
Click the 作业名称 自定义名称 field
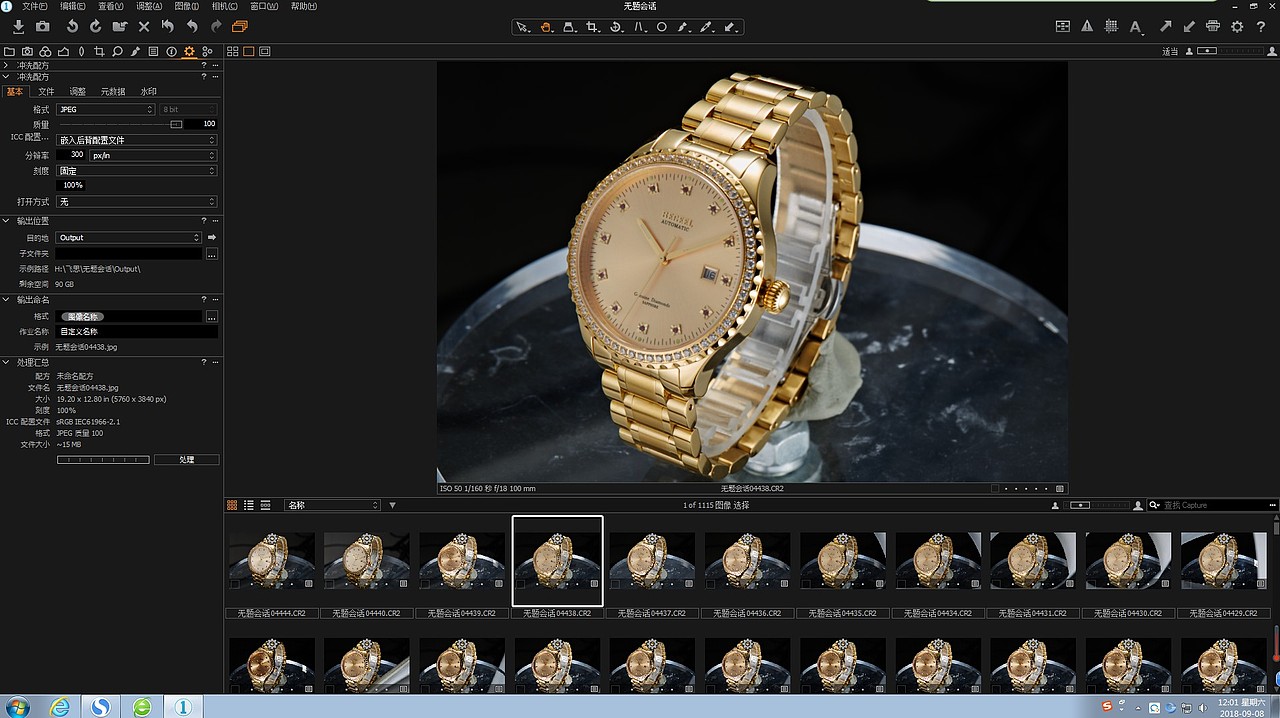[136, 331]
